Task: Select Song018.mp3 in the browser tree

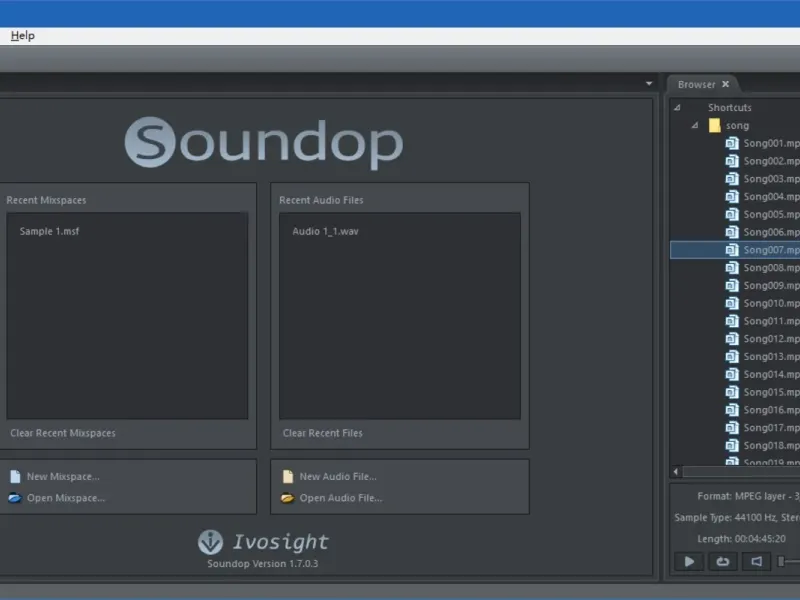Action: (771, 445)
